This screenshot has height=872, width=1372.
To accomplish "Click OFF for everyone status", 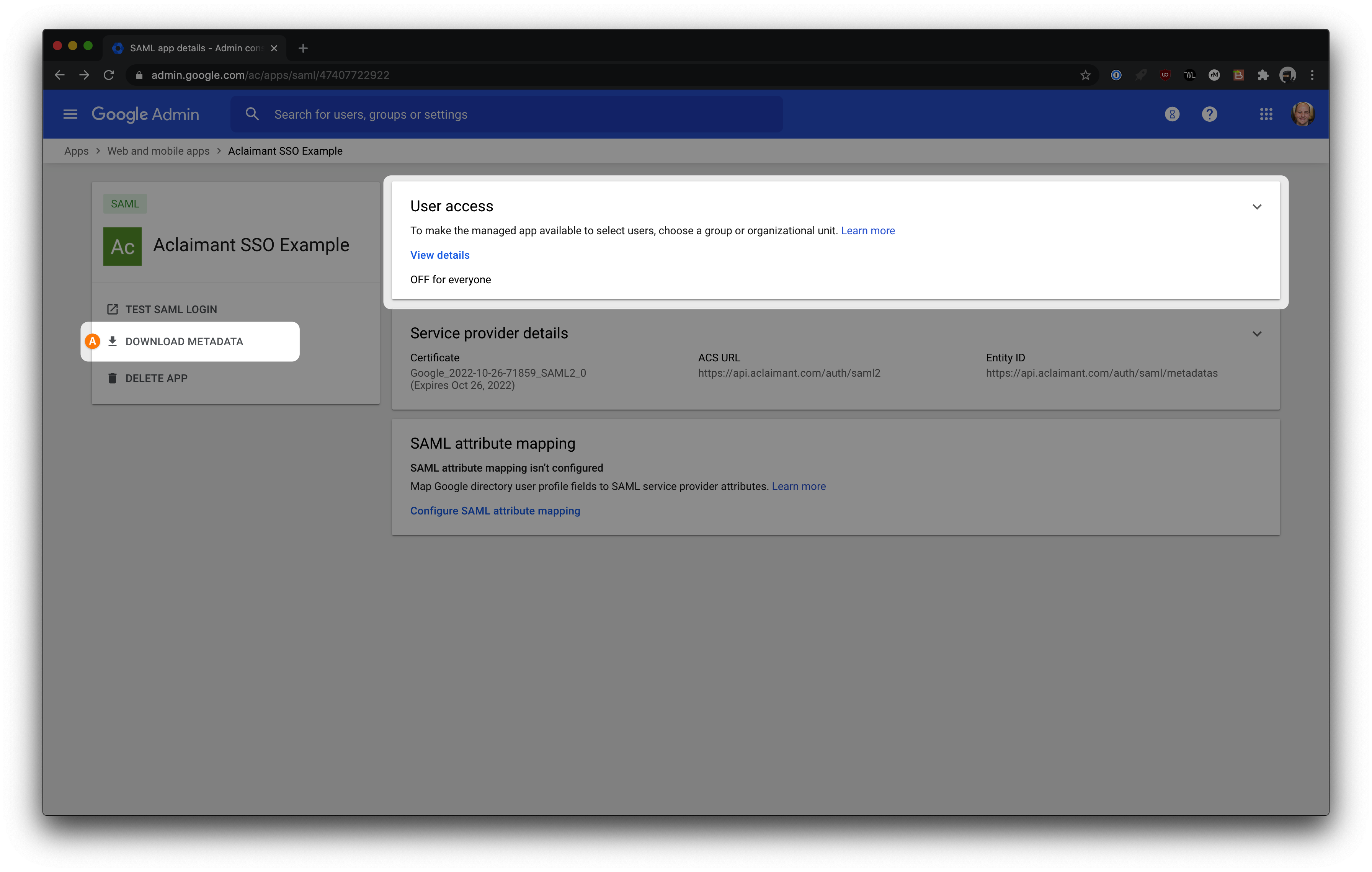I will tap(451, 280).
